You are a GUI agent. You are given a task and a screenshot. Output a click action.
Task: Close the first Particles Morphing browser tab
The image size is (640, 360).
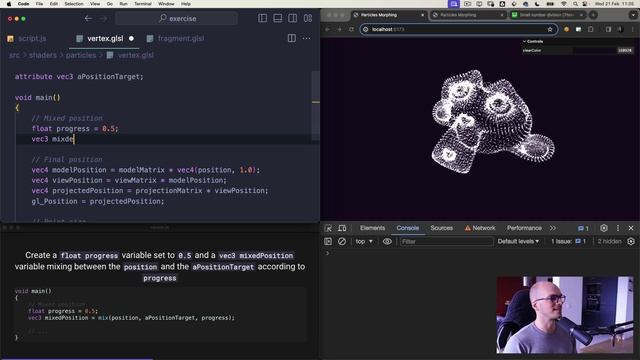[422, 15]
